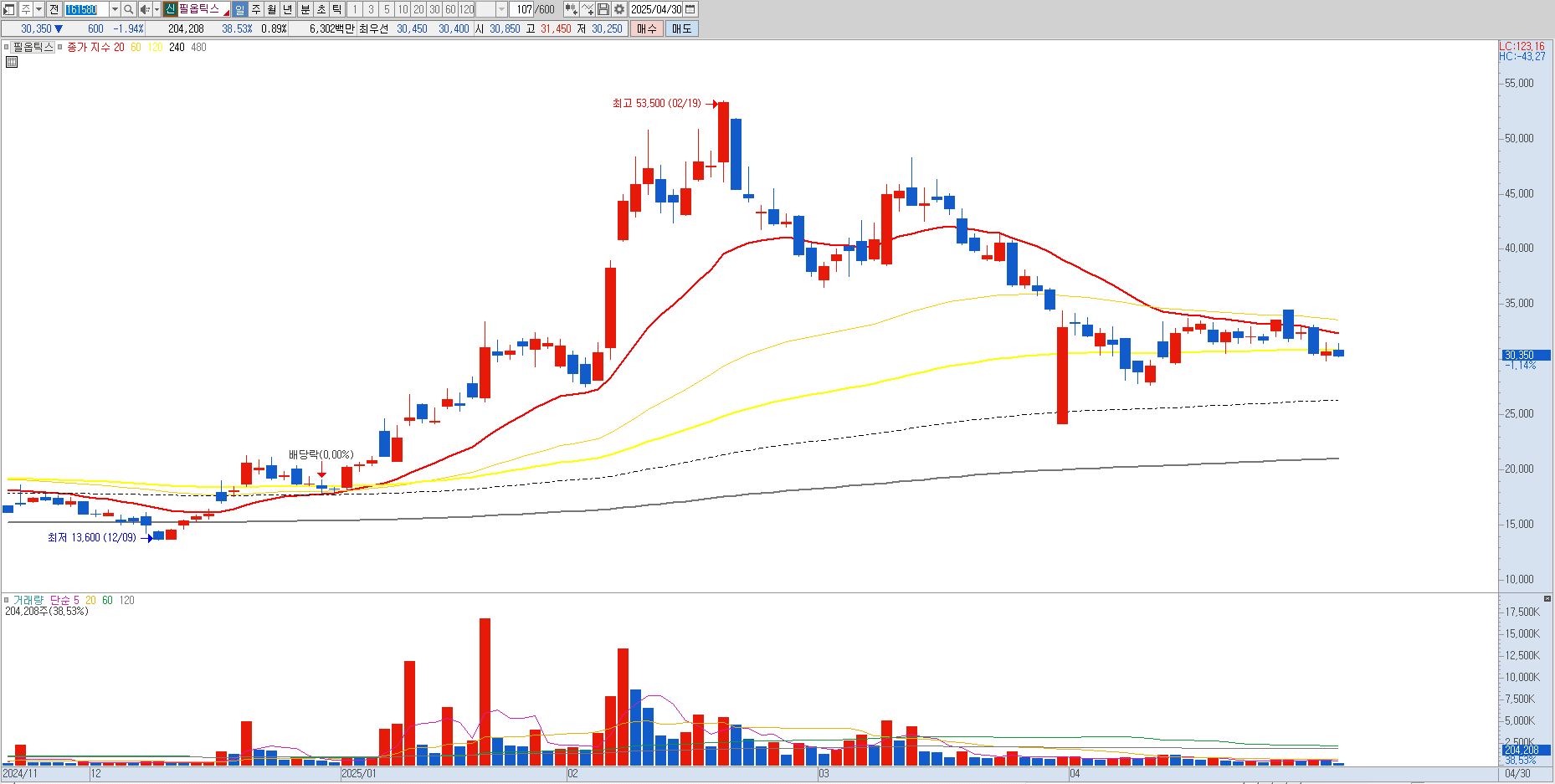Expand the interval combo box after 120

click(x=501, y=9)
